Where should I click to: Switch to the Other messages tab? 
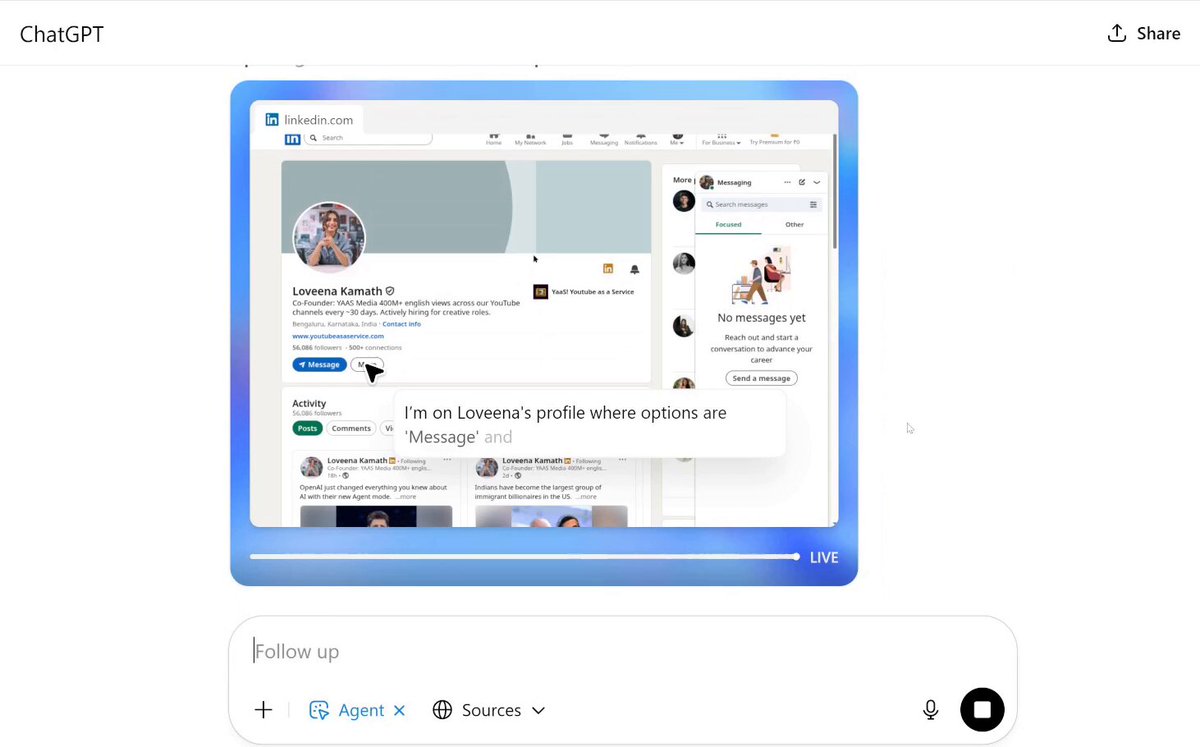(794, 224)
